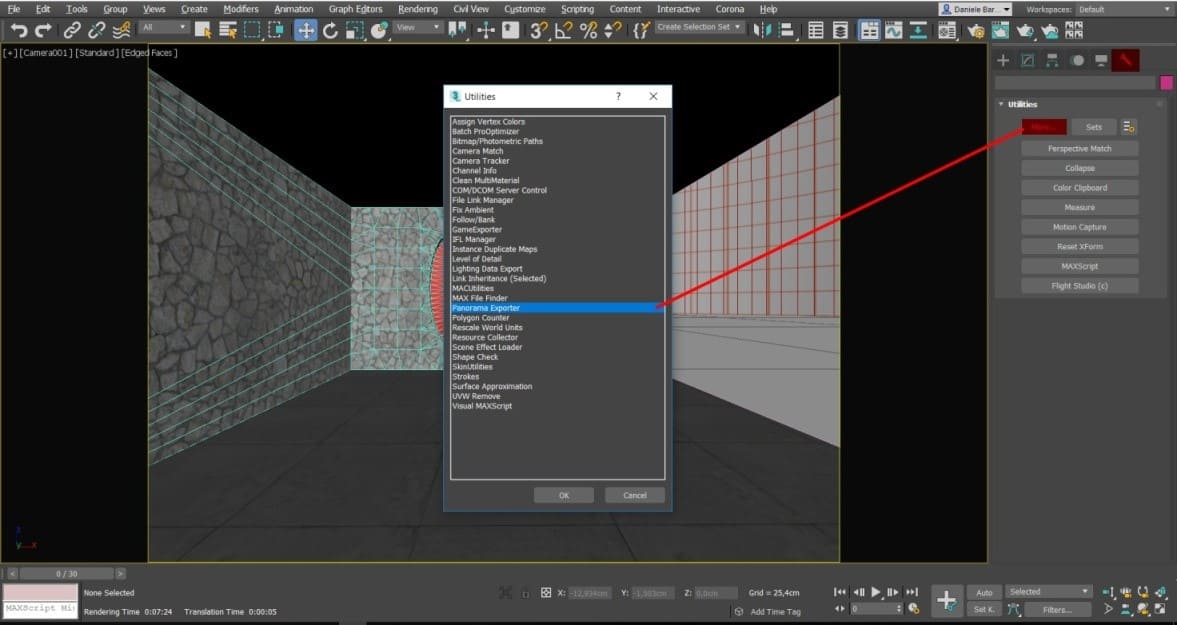Viewport: 1177px width, 625px height.
Task: Open the Corona menu
Action: pyautogui.click(x=730, y=8)
